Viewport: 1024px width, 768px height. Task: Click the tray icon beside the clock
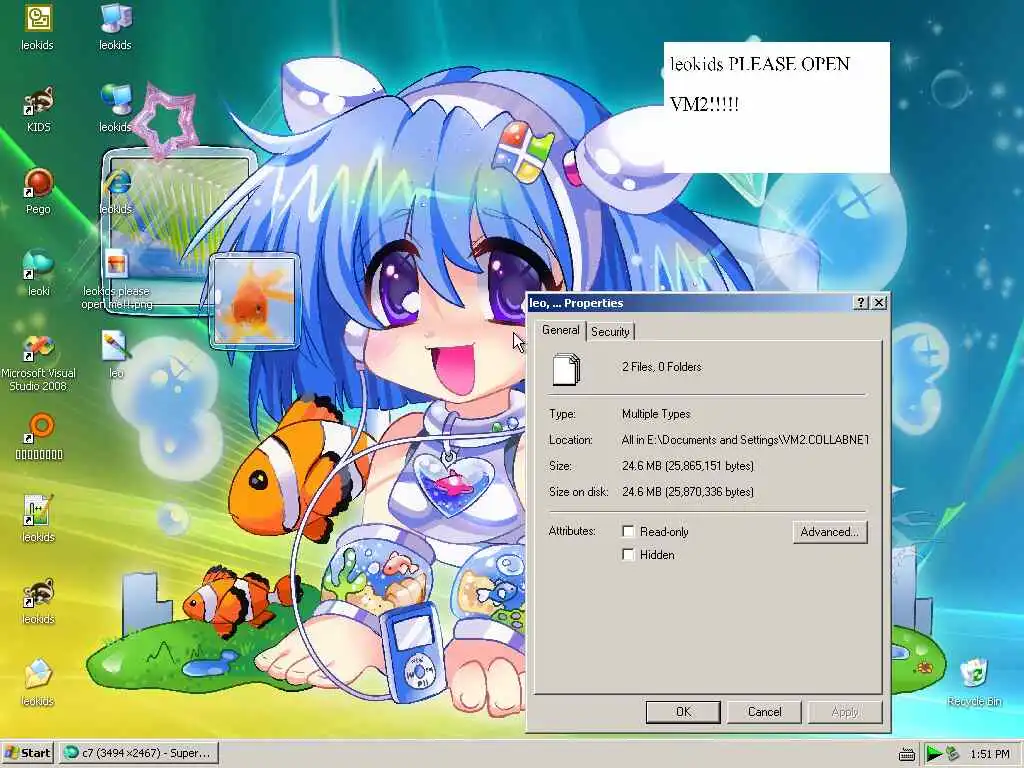tap(953, 754)
